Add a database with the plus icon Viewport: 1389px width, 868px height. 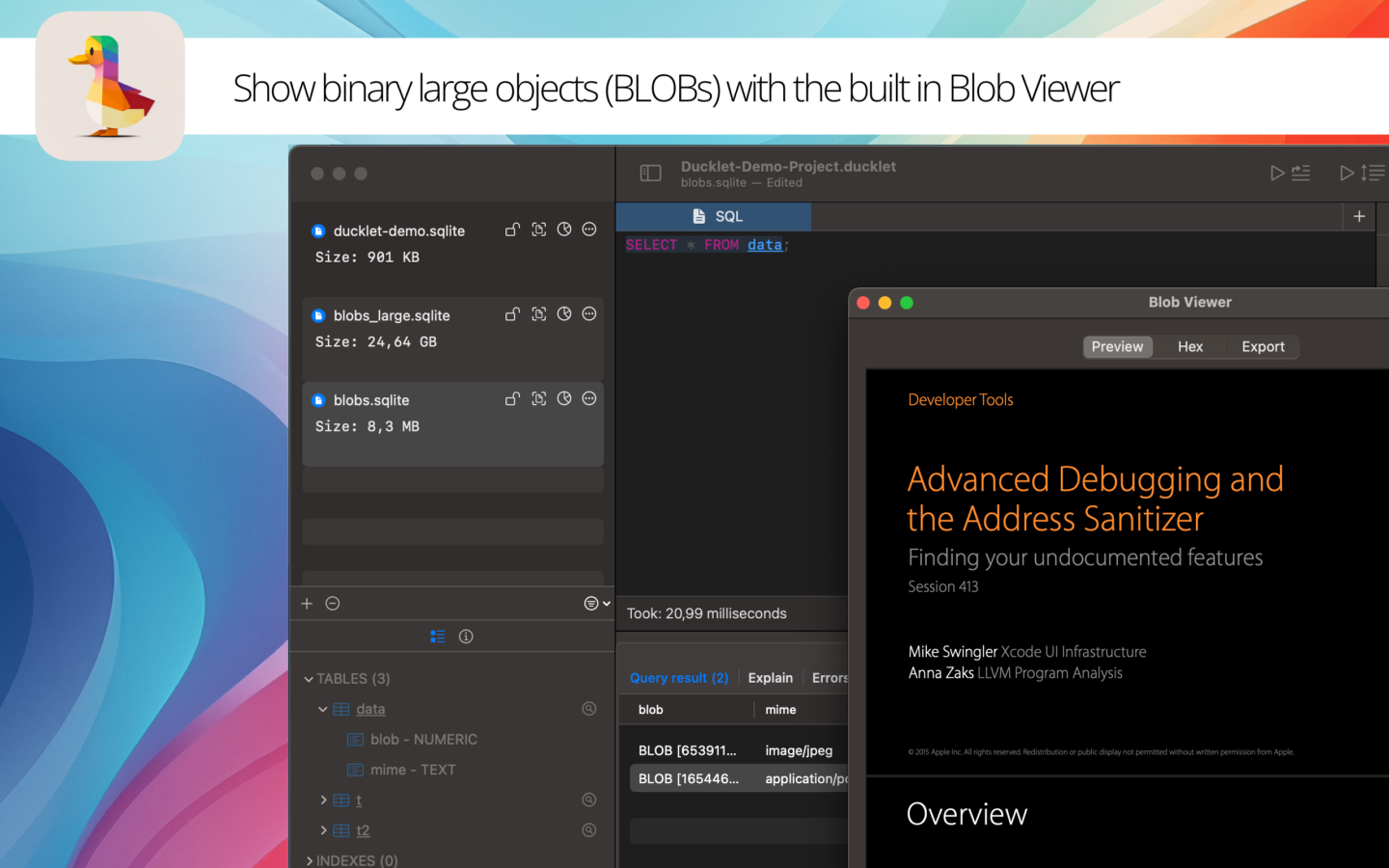(307, 604)
